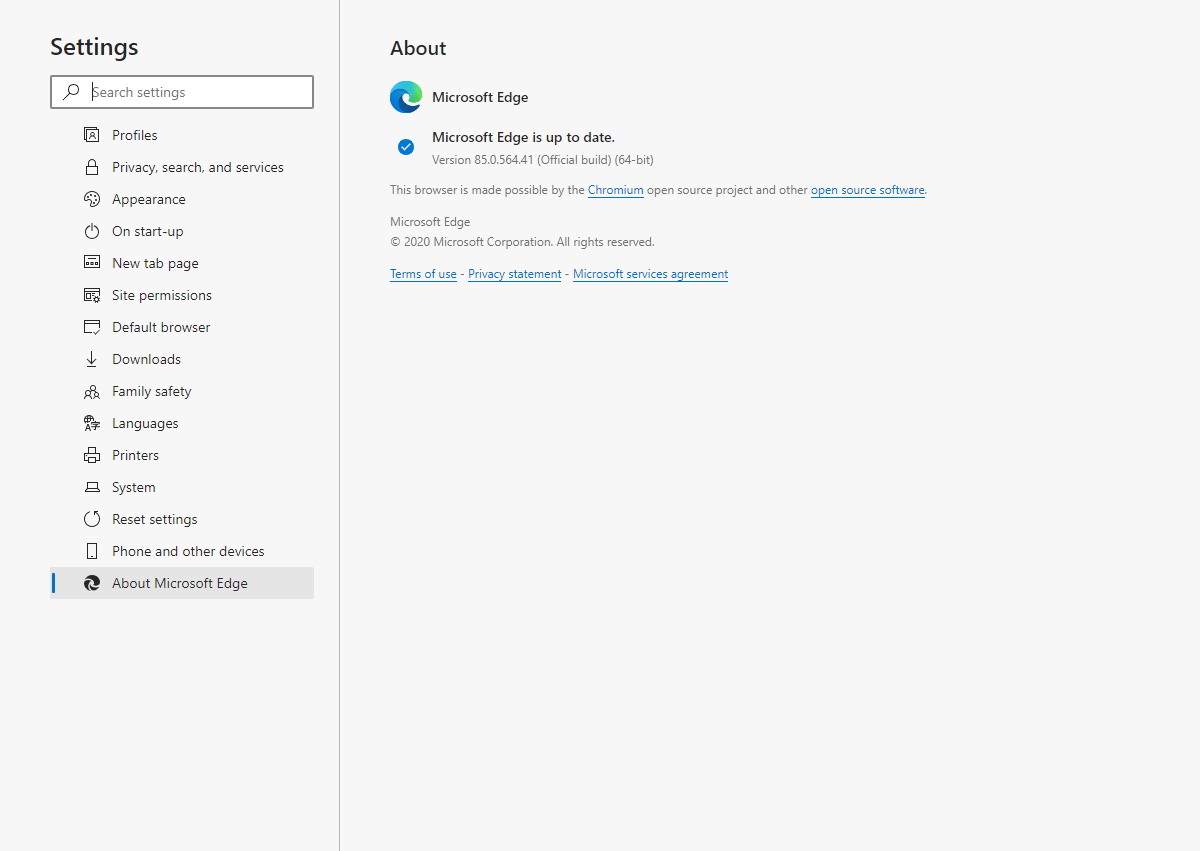The width and height of the screenshot is (1200, 851).
Task: Open the Chromium project link
Action: (x=615, y=190)
